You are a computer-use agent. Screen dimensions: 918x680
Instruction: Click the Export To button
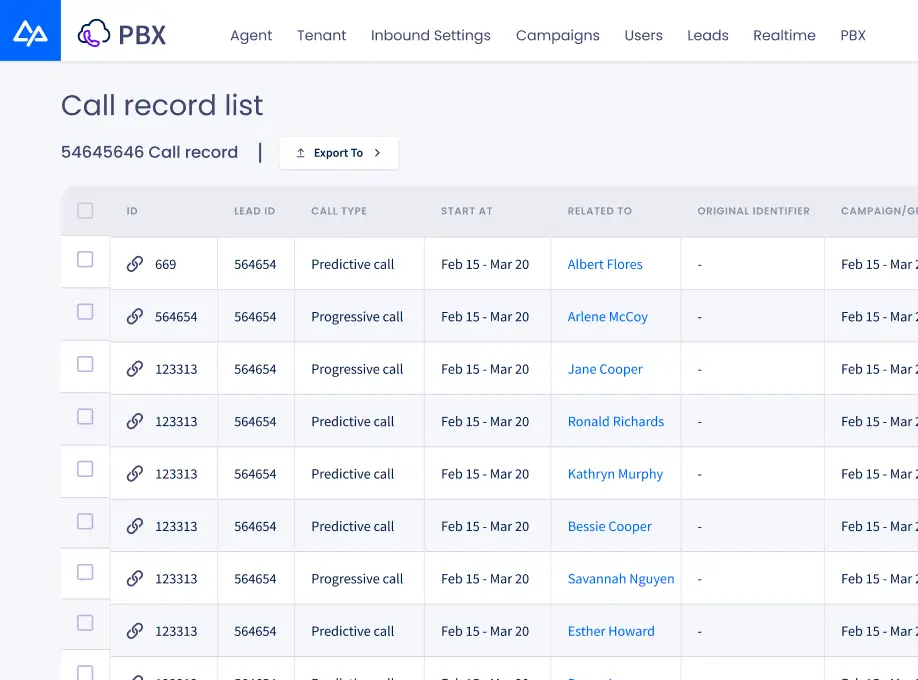(x=339, y=153)
